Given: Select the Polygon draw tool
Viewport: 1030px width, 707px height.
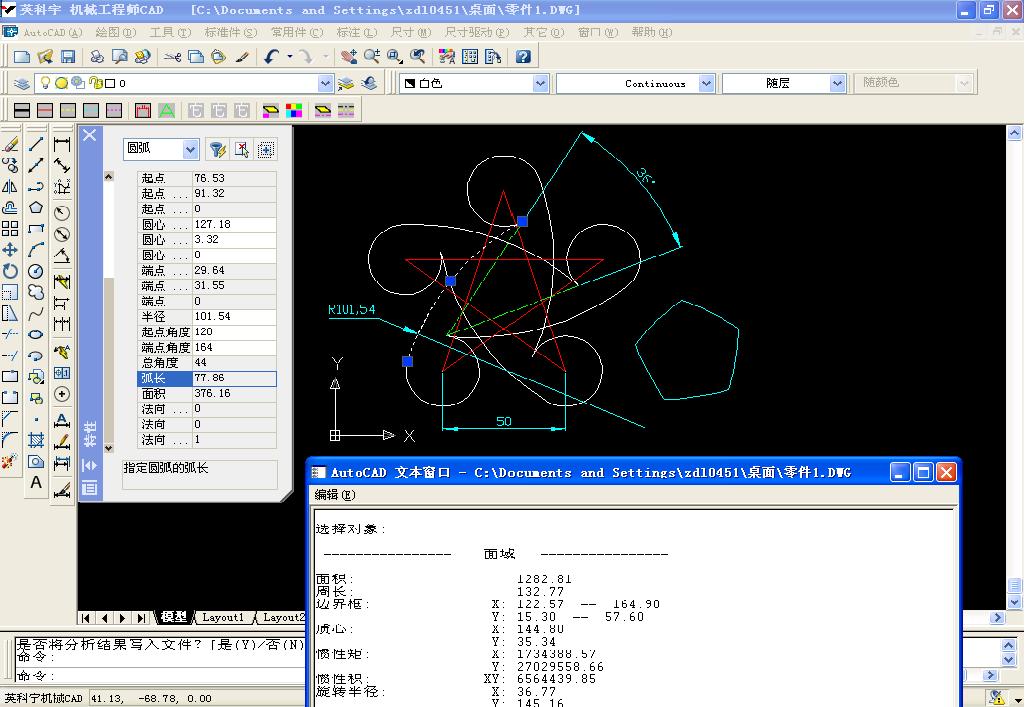Looking at the screenshot, I should click(36, 208).
